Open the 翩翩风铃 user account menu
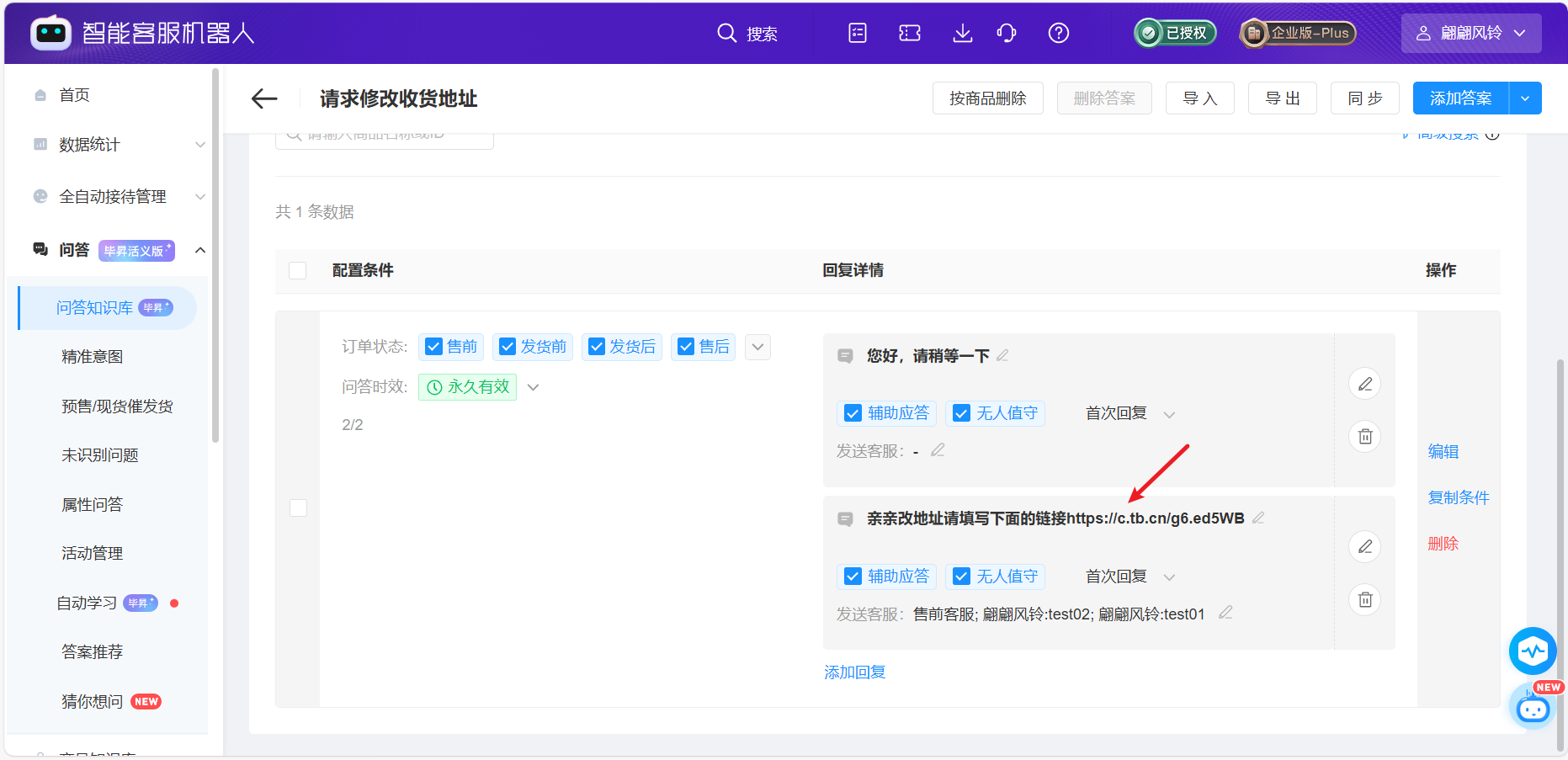 click(x=1471, y=33)
